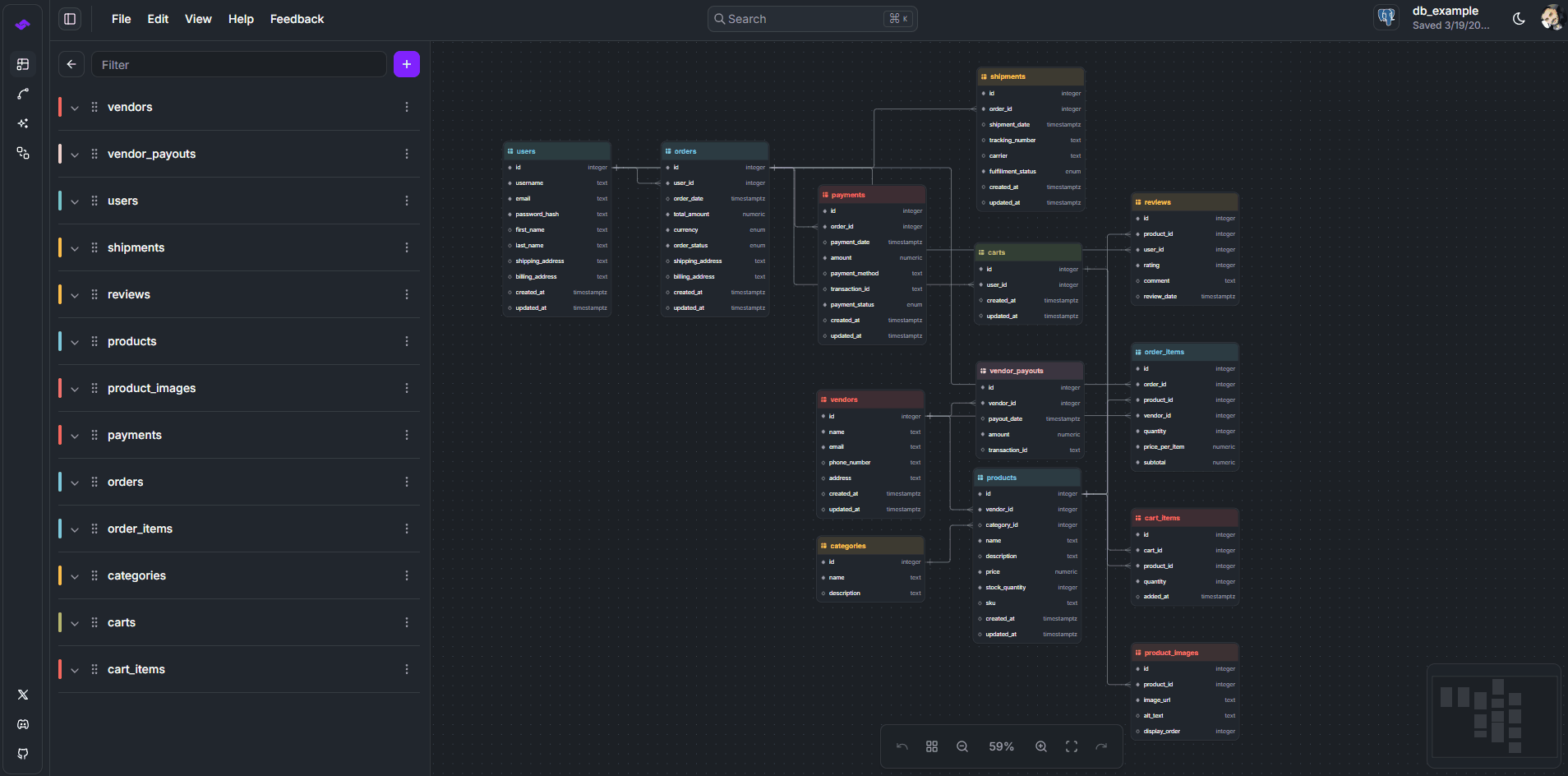Click the 59% zoom level button
1568x776 pixels.
pyautogui.click(x=1001, y=746)
